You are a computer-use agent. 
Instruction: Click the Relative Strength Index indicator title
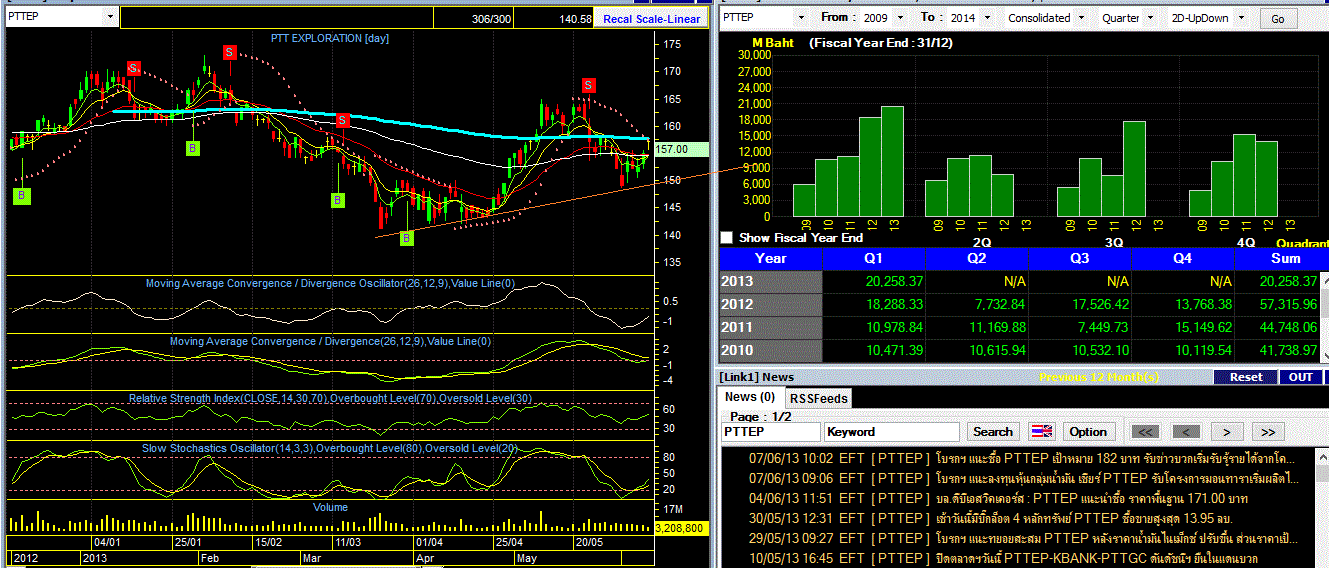coord(330,398)
